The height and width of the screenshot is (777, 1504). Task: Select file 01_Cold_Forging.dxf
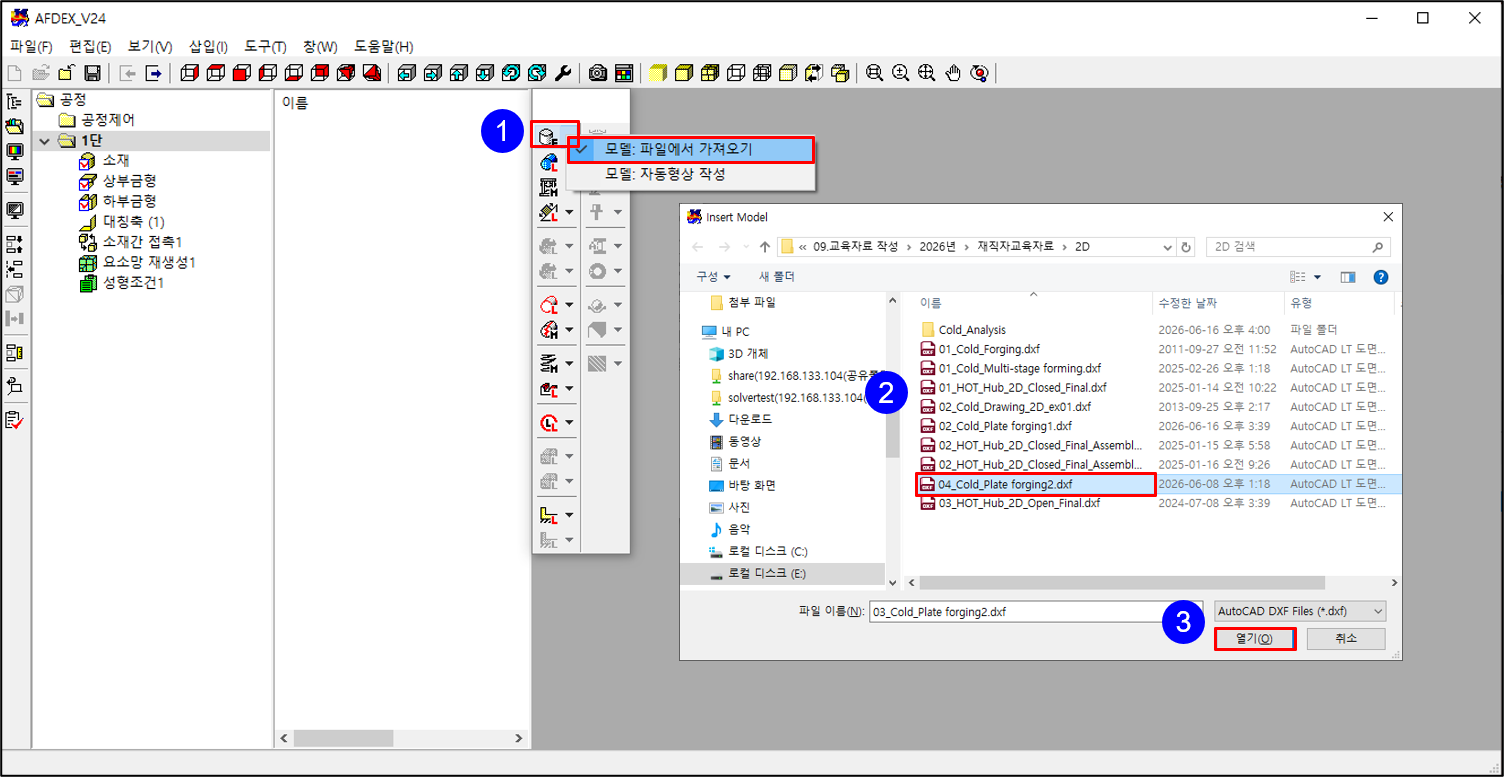pos(988,349)
